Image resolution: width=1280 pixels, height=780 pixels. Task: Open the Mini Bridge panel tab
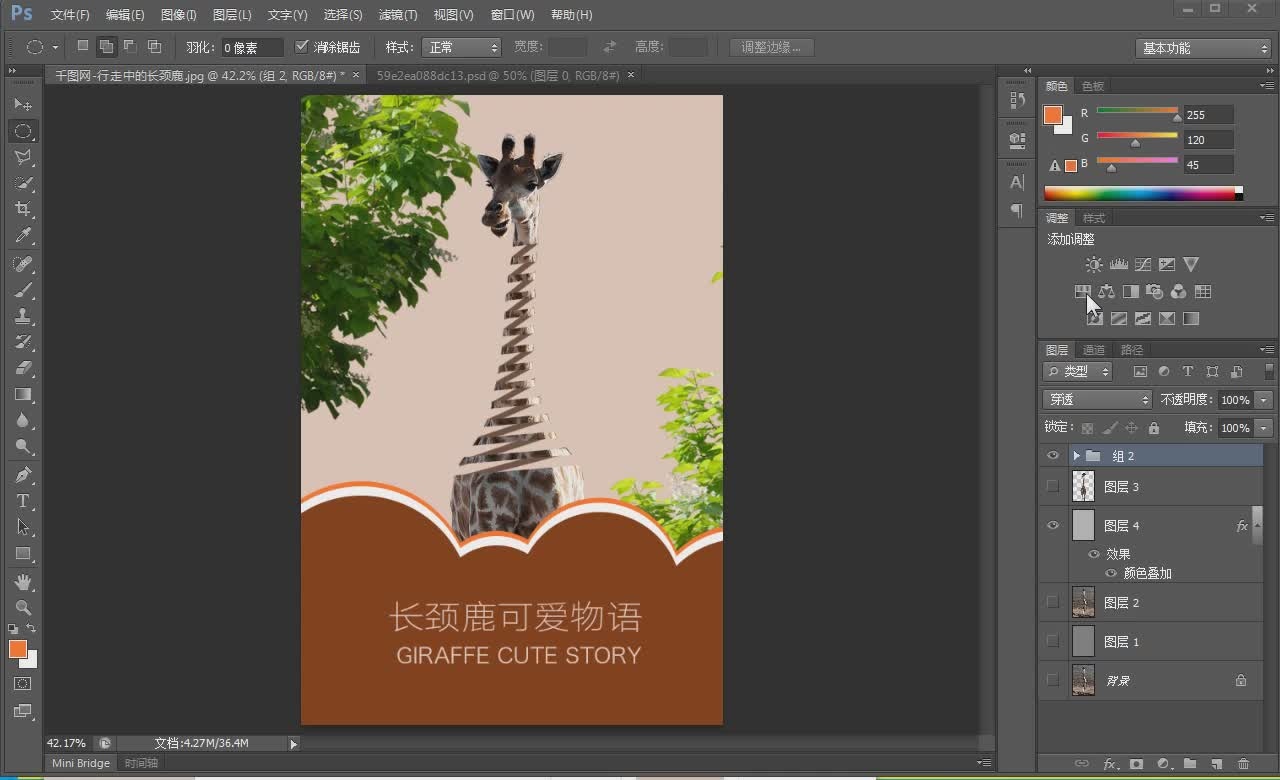pyautogui.click(x=81, y=763)
